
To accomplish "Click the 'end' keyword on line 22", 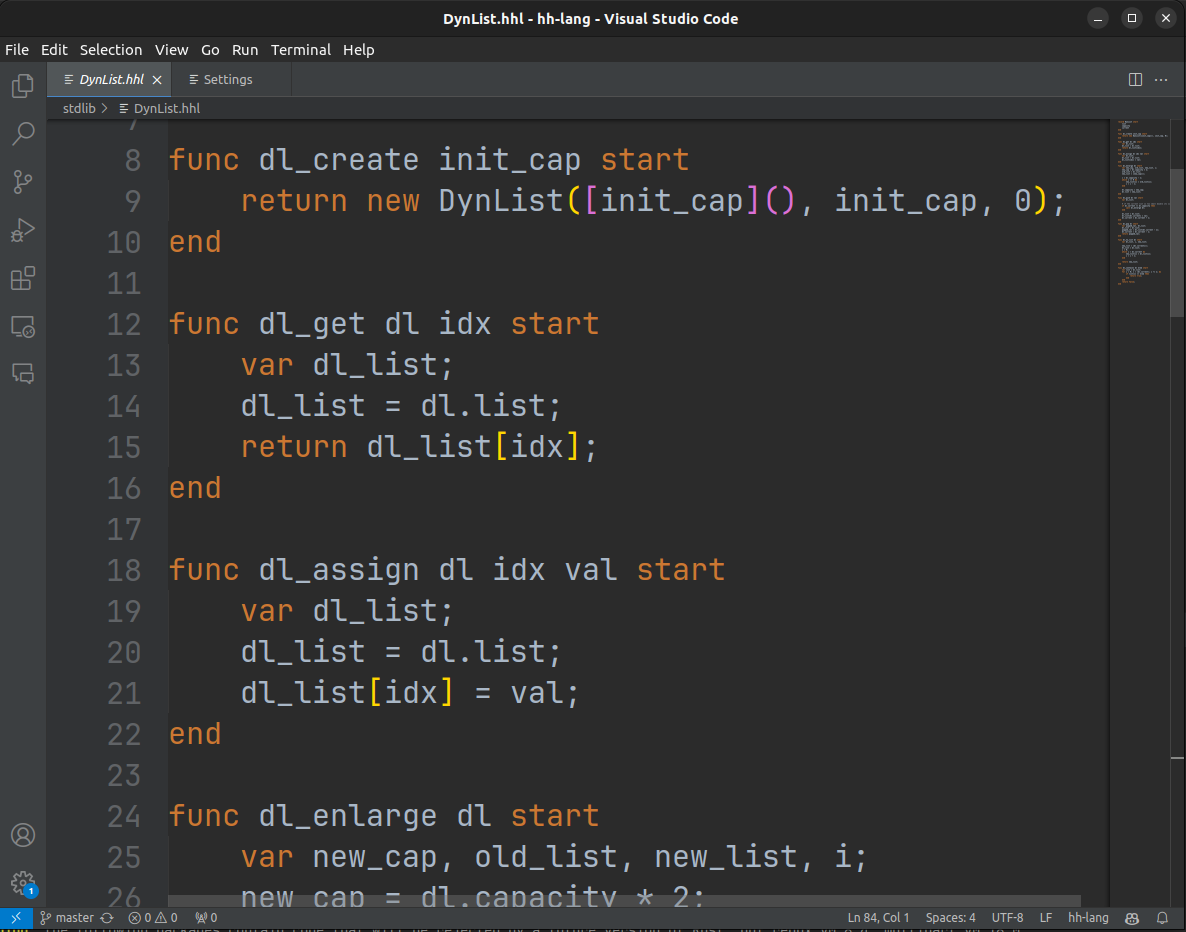I will point(195,735).
